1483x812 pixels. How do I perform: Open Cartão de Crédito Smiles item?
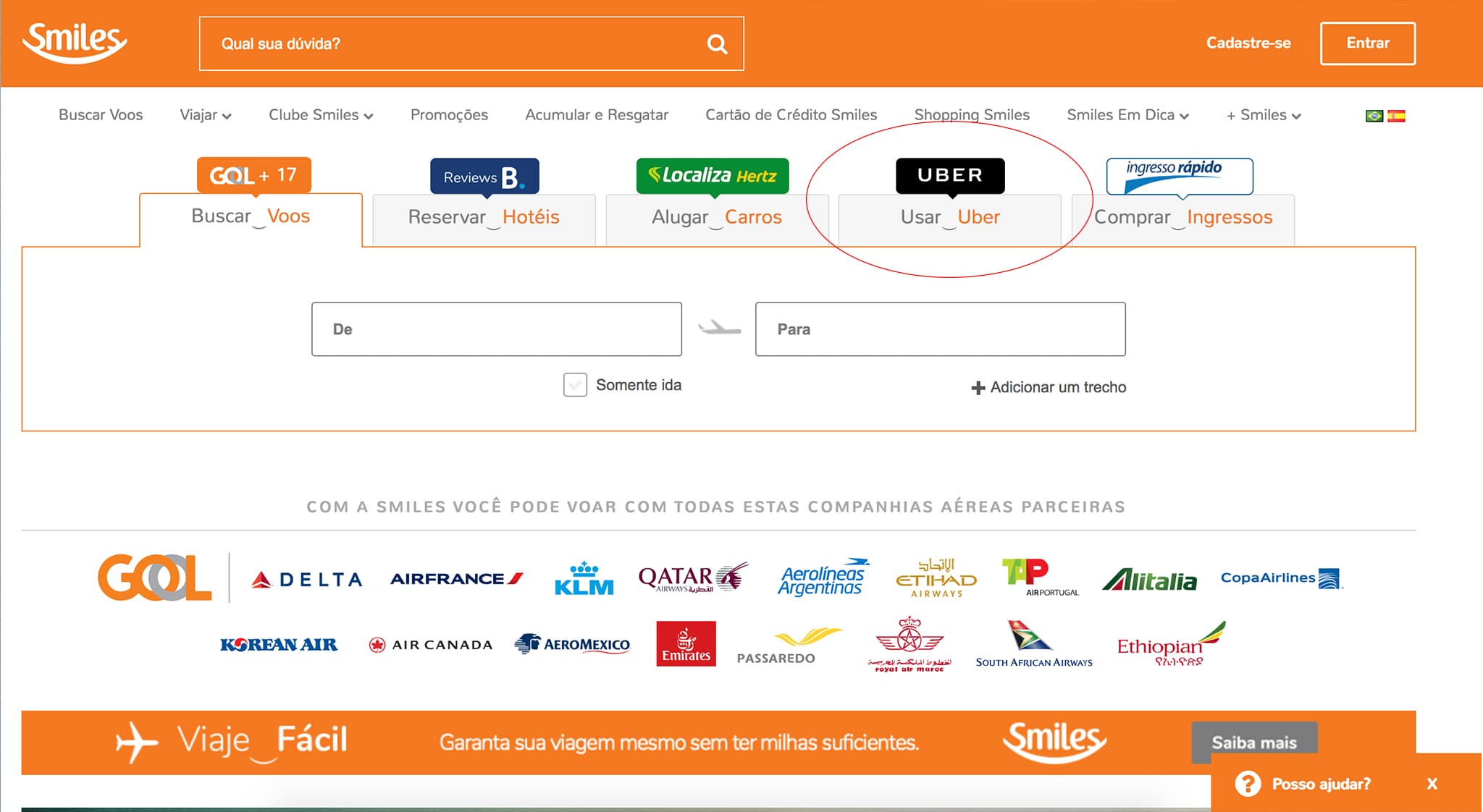pos(791,115)
